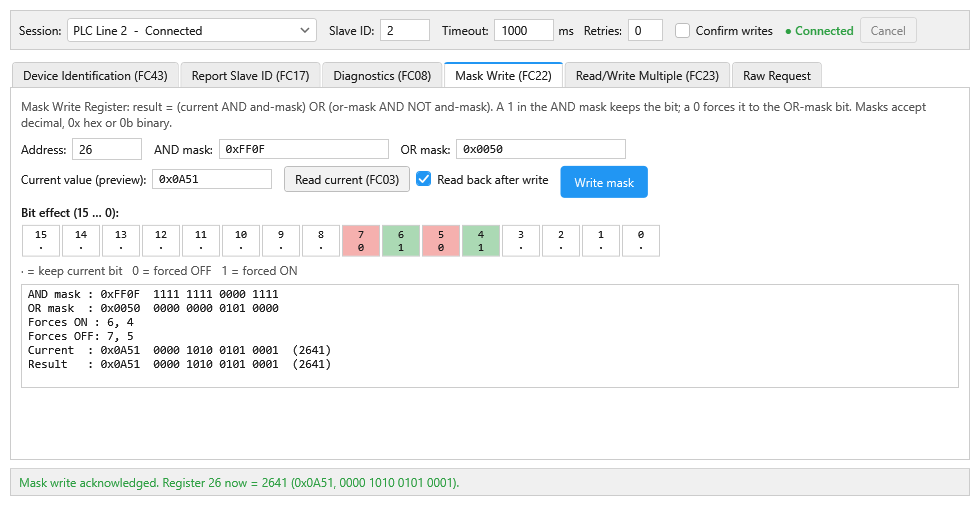This screenshot has width=980, height=506.
Task: Click the Timeout input field
Action: [523, 31]
